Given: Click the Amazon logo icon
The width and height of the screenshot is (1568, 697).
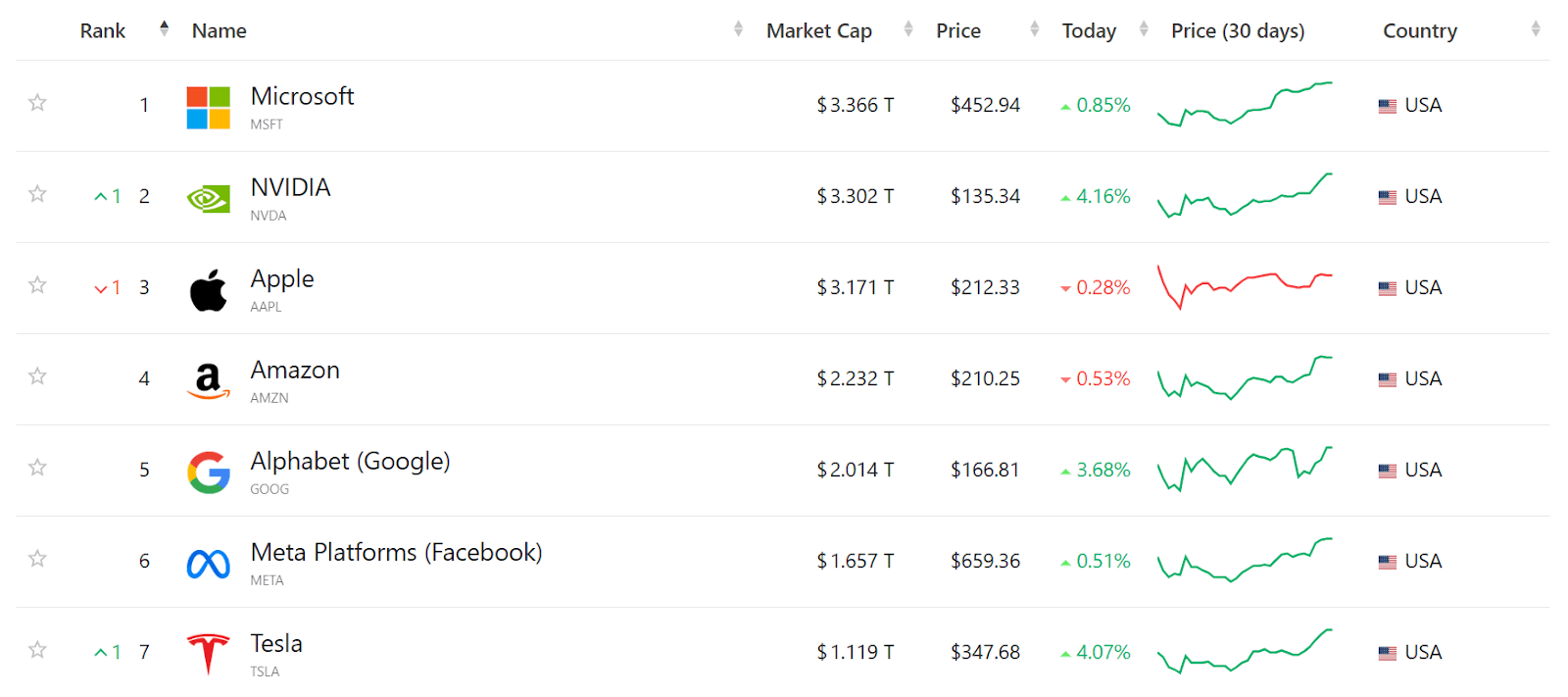Looking at the screenshot, I should point(208,381).
